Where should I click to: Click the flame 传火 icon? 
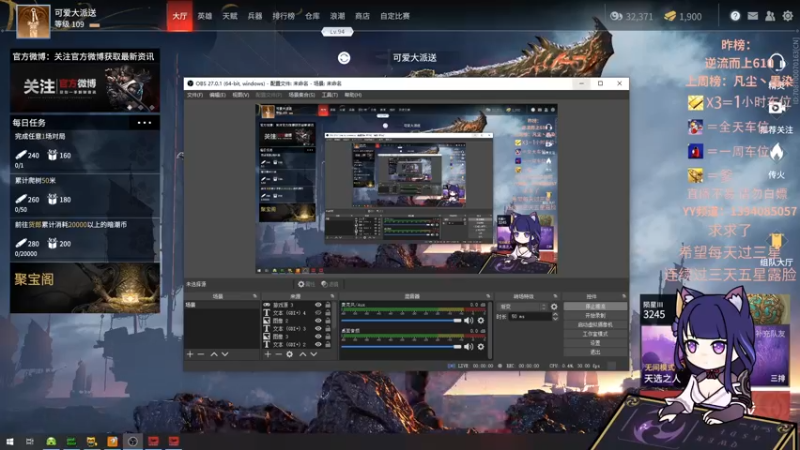pyautogui.click(x=777, y=152)
